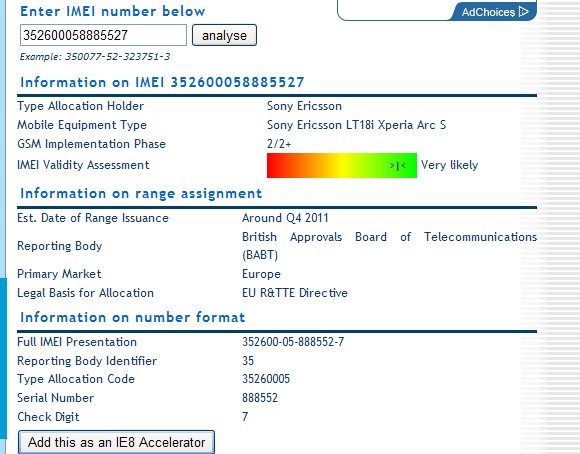This screenshot has height=454, width=580.
Task: Click the 'Information on number format' heading
Action: (132, 317)
